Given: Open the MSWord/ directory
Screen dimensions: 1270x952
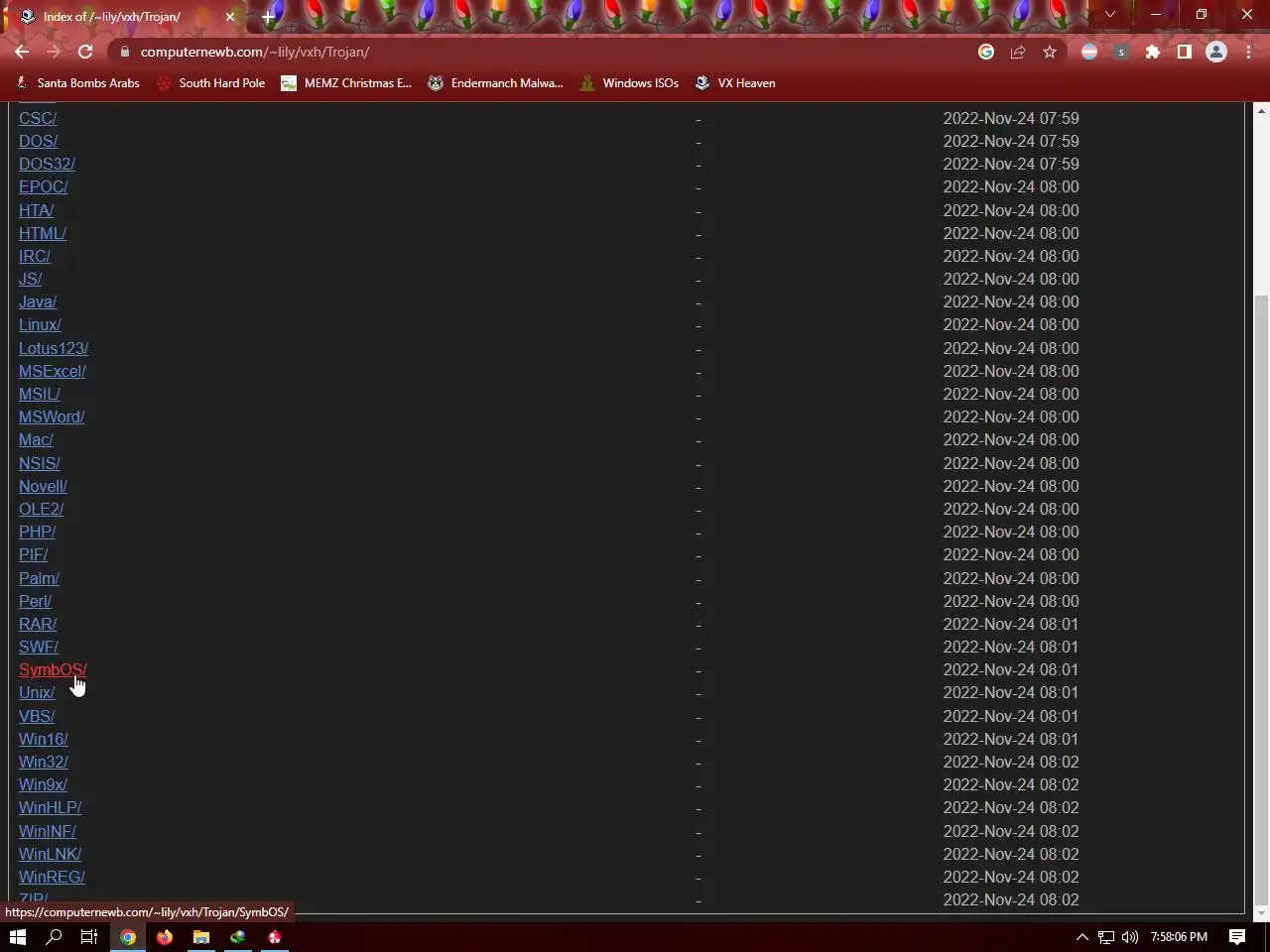Looking at the screenshot, I should (x=52, y=416).
